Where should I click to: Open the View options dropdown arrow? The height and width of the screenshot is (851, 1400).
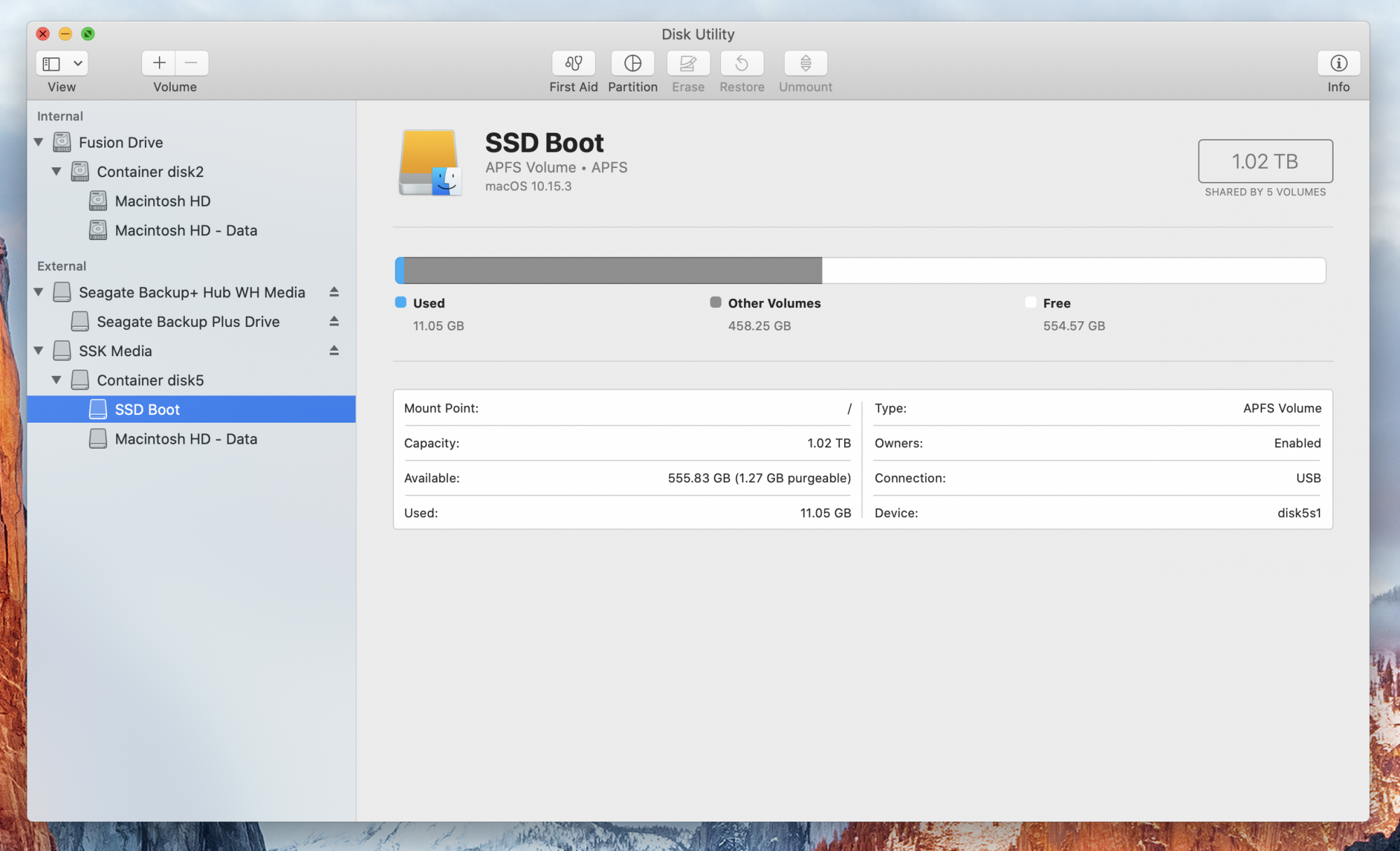click(78, 64)
